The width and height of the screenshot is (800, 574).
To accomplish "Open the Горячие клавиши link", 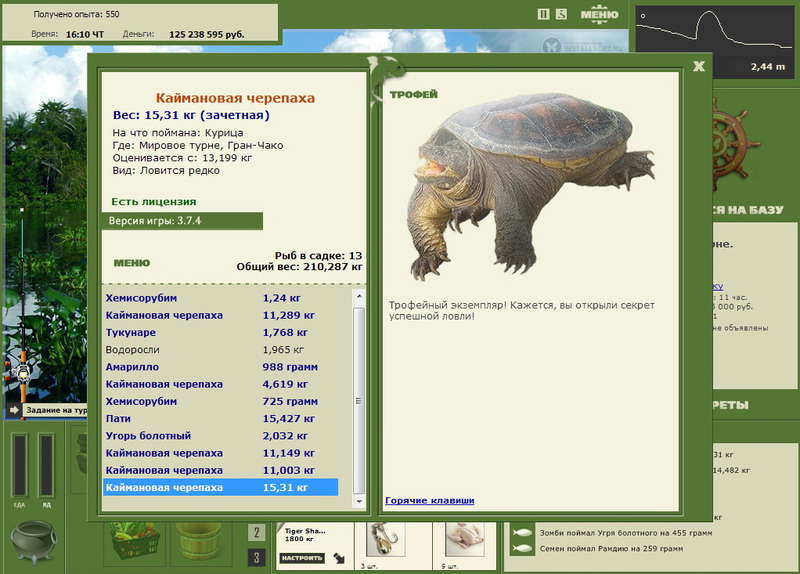I will tap(430, 501).
